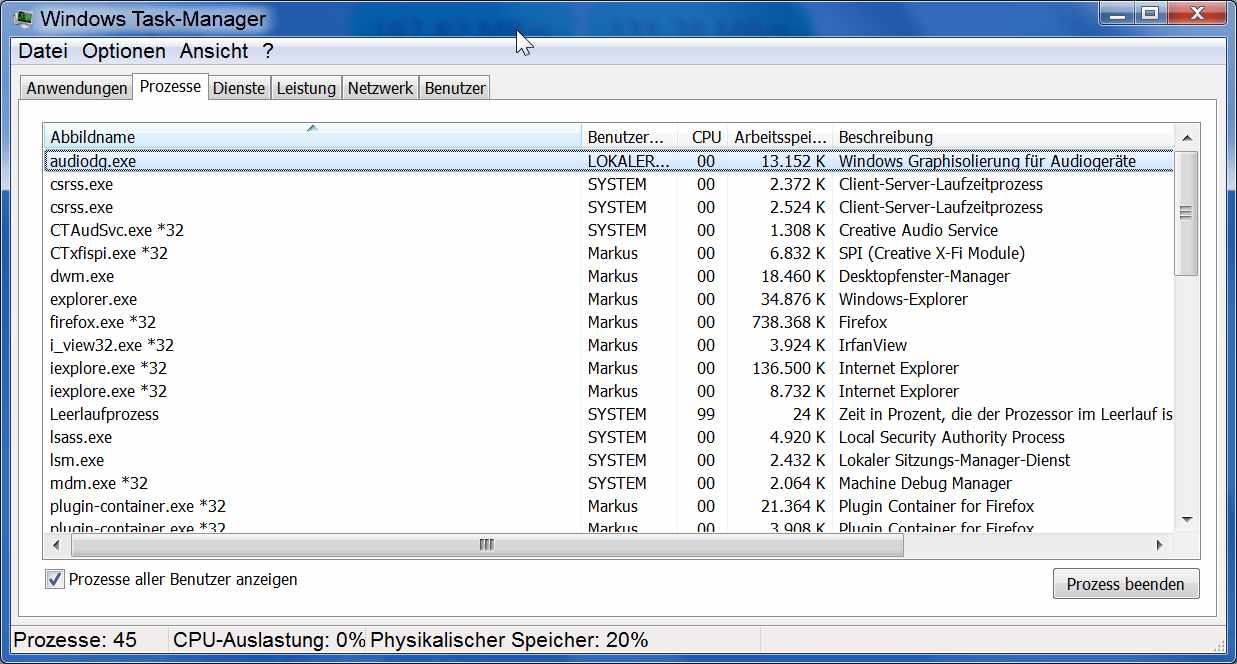Click the Machine Debug Manager description
The width and height of the screenshot is (1237, 664).
coord(925,483)
